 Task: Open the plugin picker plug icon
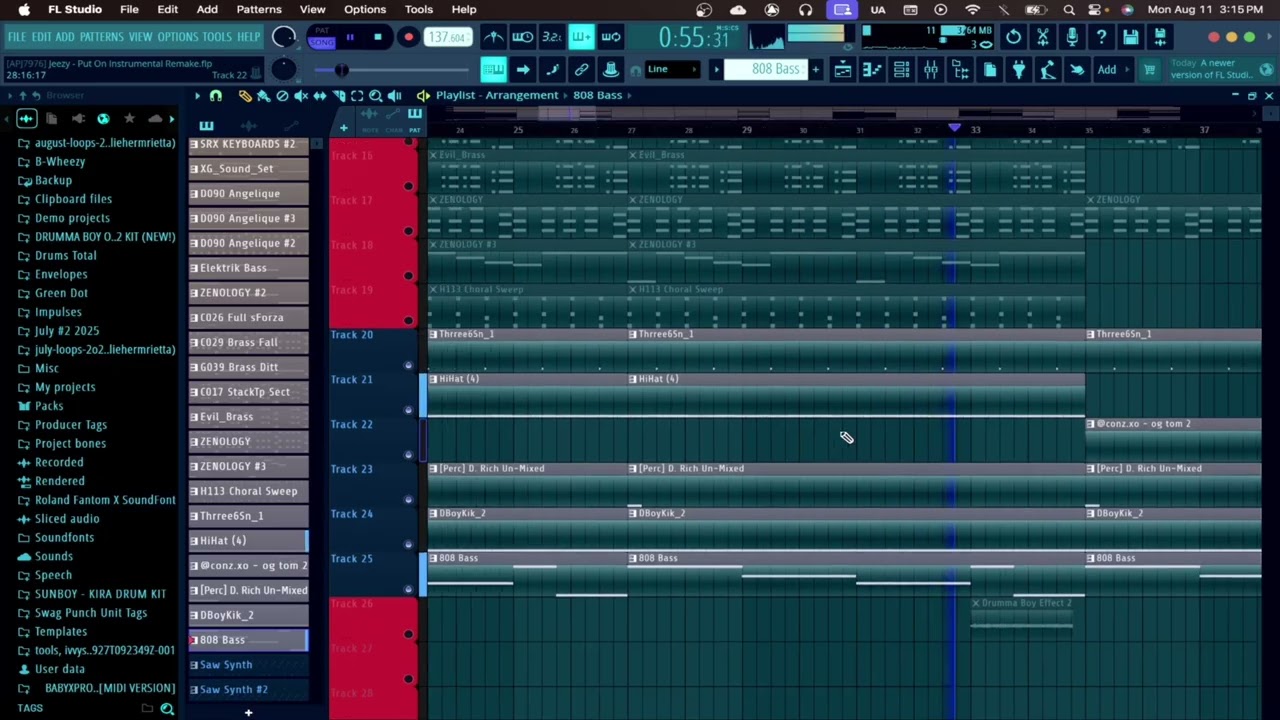click(1018, 70)
